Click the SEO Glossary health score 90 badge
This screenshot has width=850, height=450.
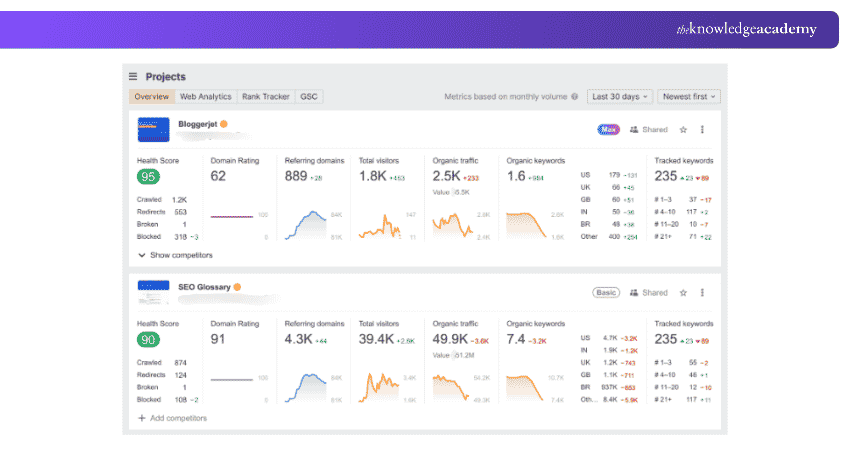pos(148,339)
